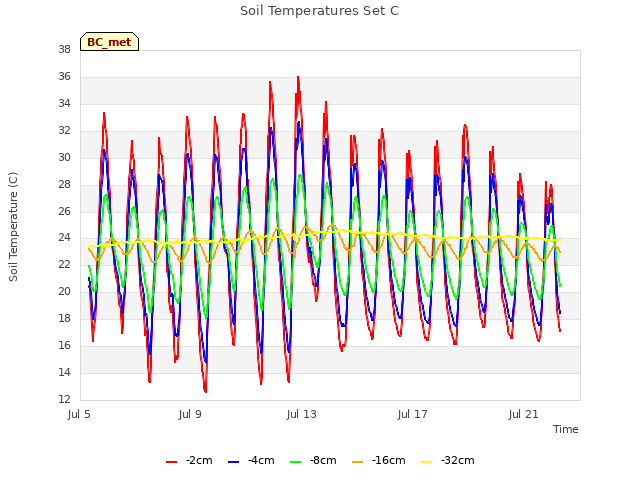640x480 pixels.
Task: Click the Soil Temperature (C) axis label
Action: 13,227
